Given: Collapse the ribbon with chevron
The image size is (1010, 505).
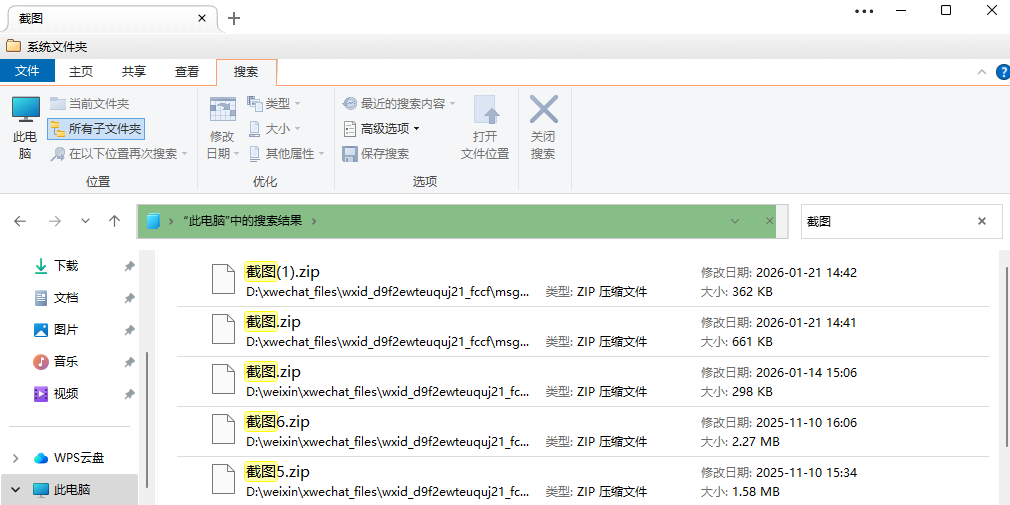Looking at the screenshot, I should 982,71.
